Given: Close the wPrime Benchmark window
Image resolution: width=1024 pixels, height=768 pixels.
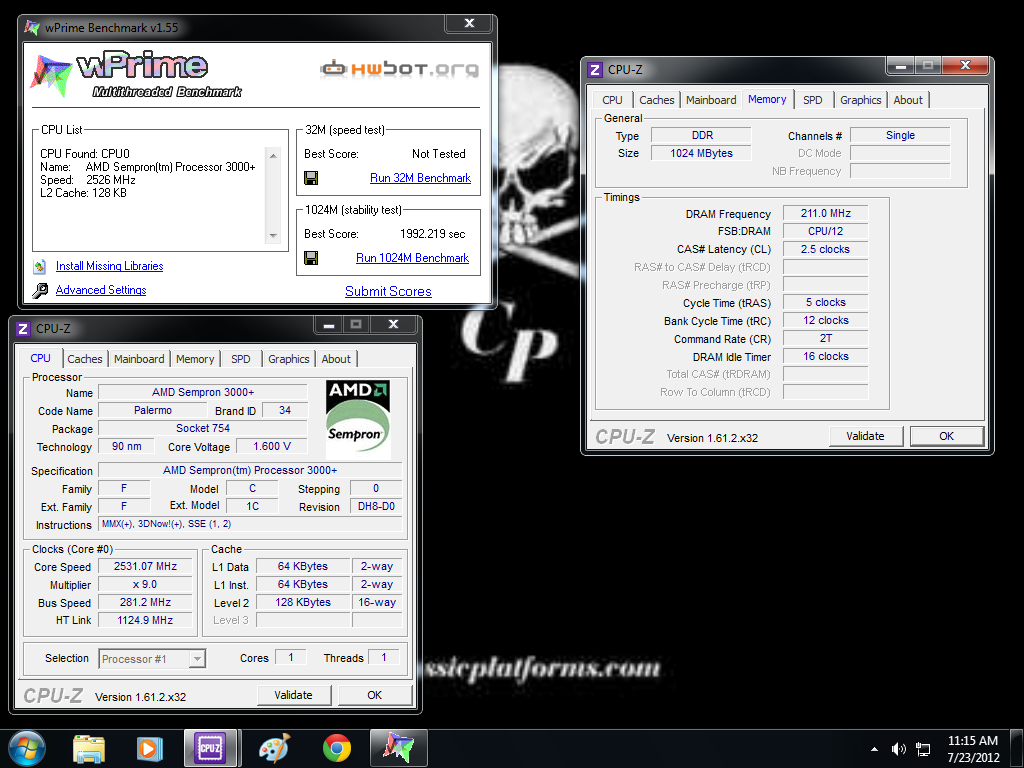Looking at the screenshot, I should 469,24.
